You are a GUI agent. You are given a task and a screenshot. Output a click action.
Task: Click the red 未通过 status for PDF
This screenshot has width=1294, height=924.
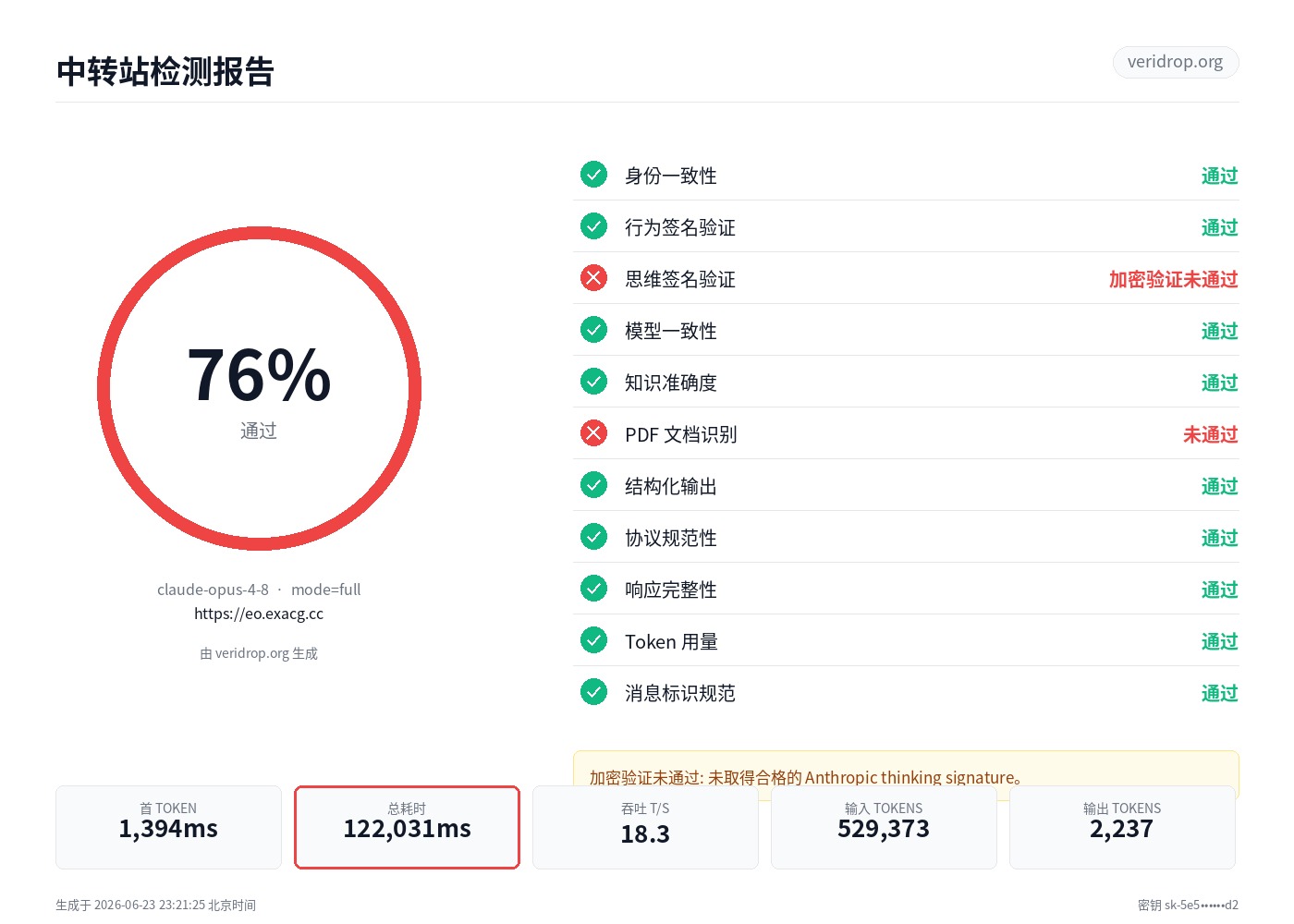click(1210, 434)
